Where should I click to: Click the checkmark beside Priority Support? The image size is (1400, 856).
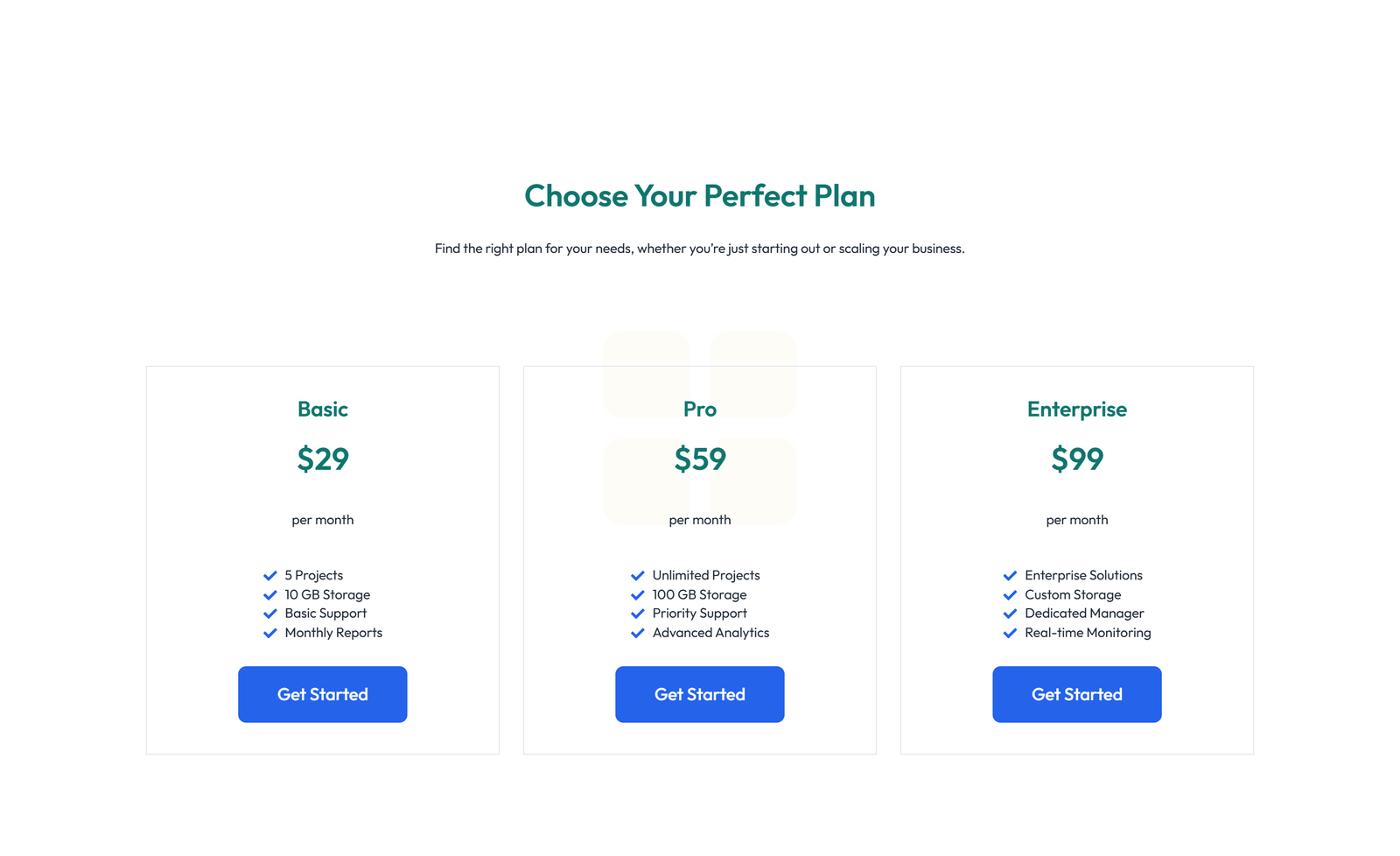click(638, 614)
